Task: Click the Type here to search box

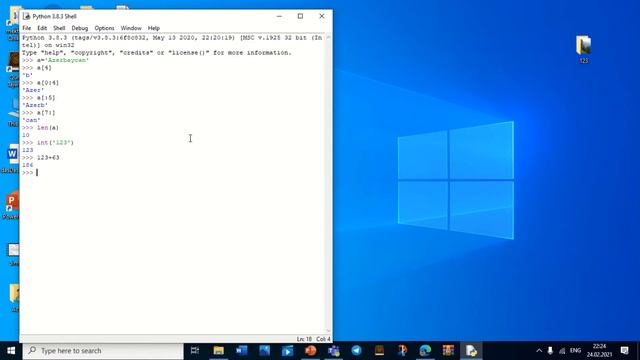Action: (x=103, y=351)
